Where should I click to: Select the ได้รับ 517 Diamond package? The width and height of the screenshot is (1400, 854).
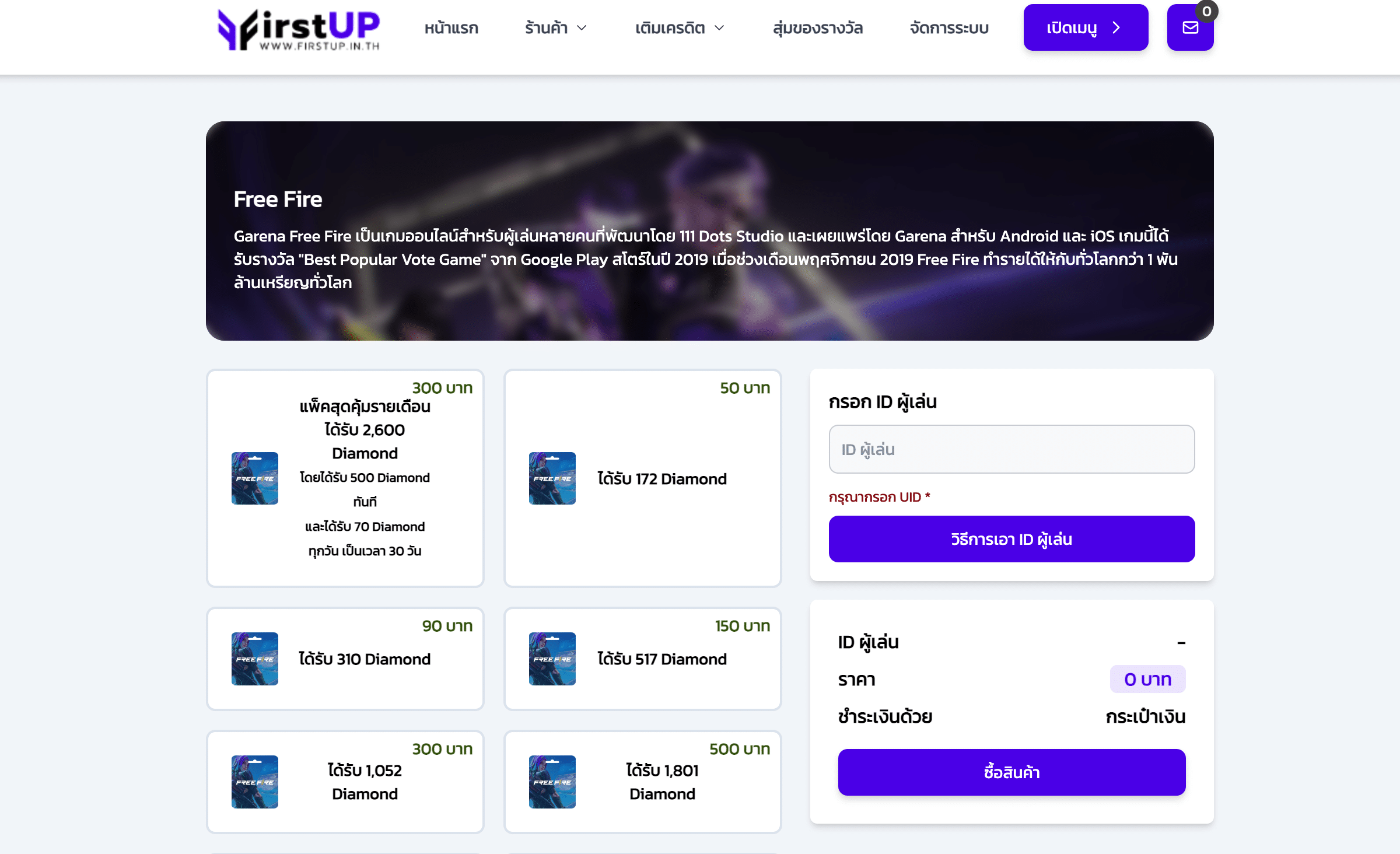tap(643, 659)
